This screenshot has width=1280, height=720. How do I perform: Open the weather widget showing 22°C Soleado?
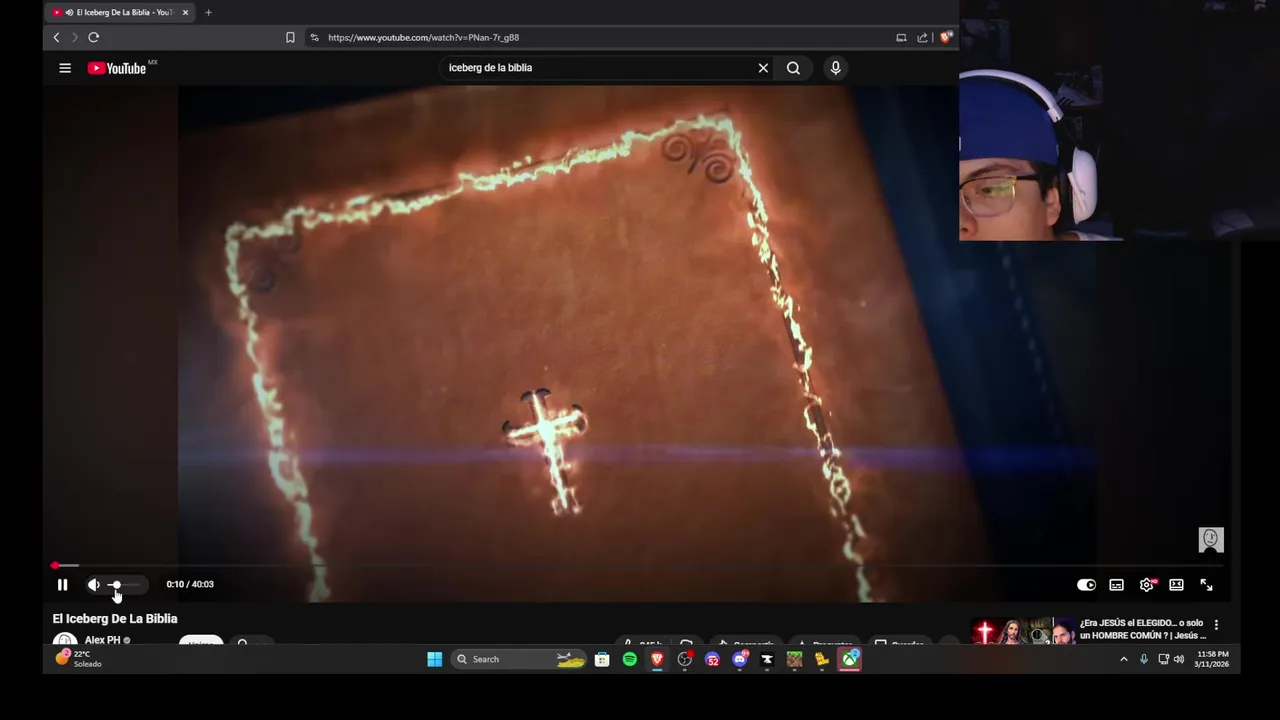(x=78, y=659)
